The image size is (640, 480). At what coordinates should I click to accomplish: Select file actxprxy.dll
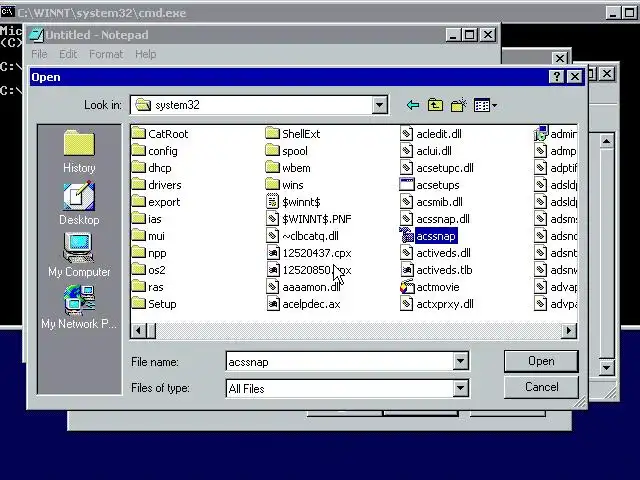point(437,304)
